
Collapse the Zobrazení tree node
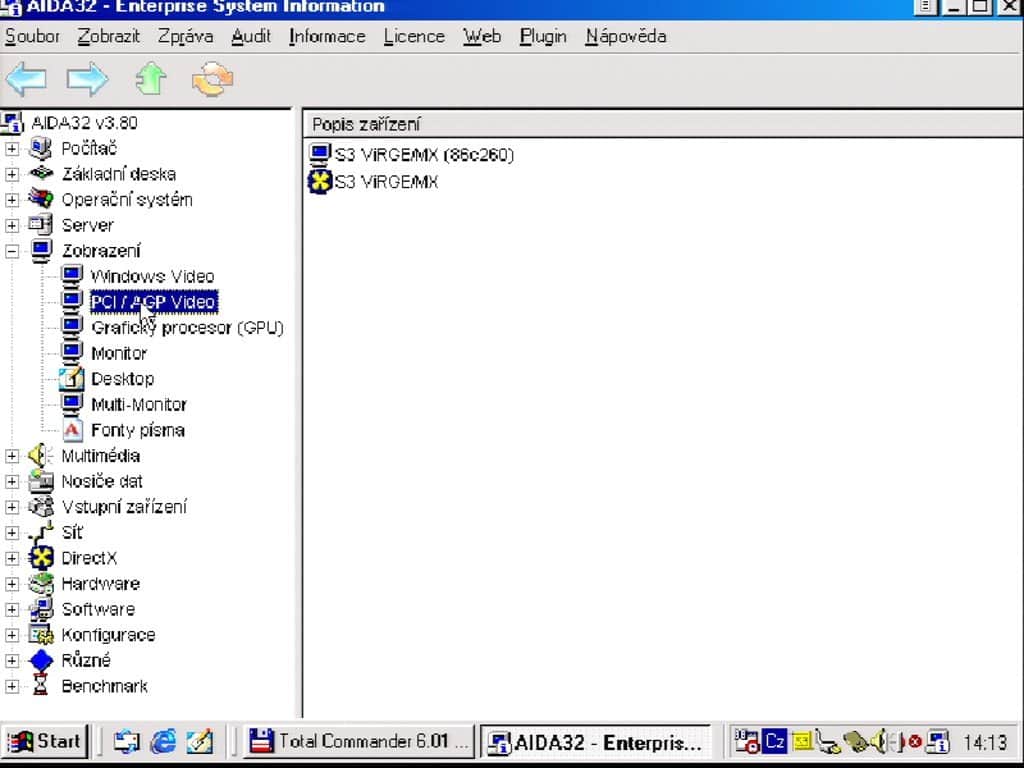(x=12, y=251)
